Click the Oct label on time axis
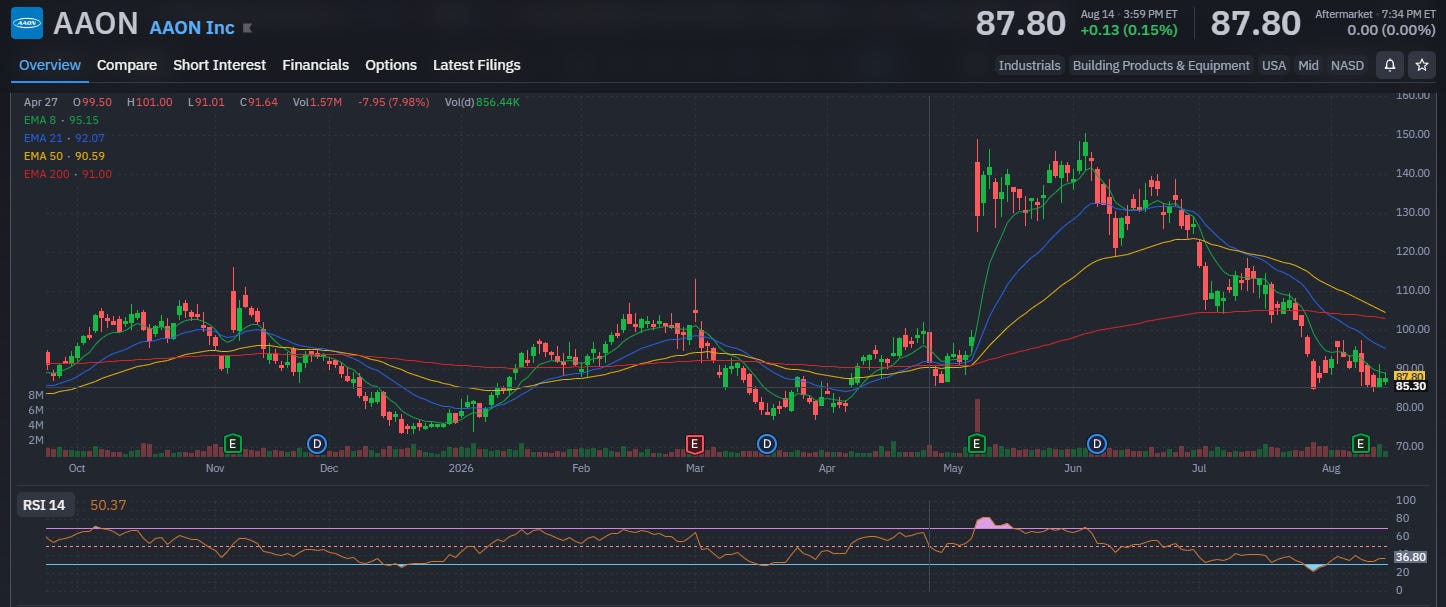 click(76, 468)
